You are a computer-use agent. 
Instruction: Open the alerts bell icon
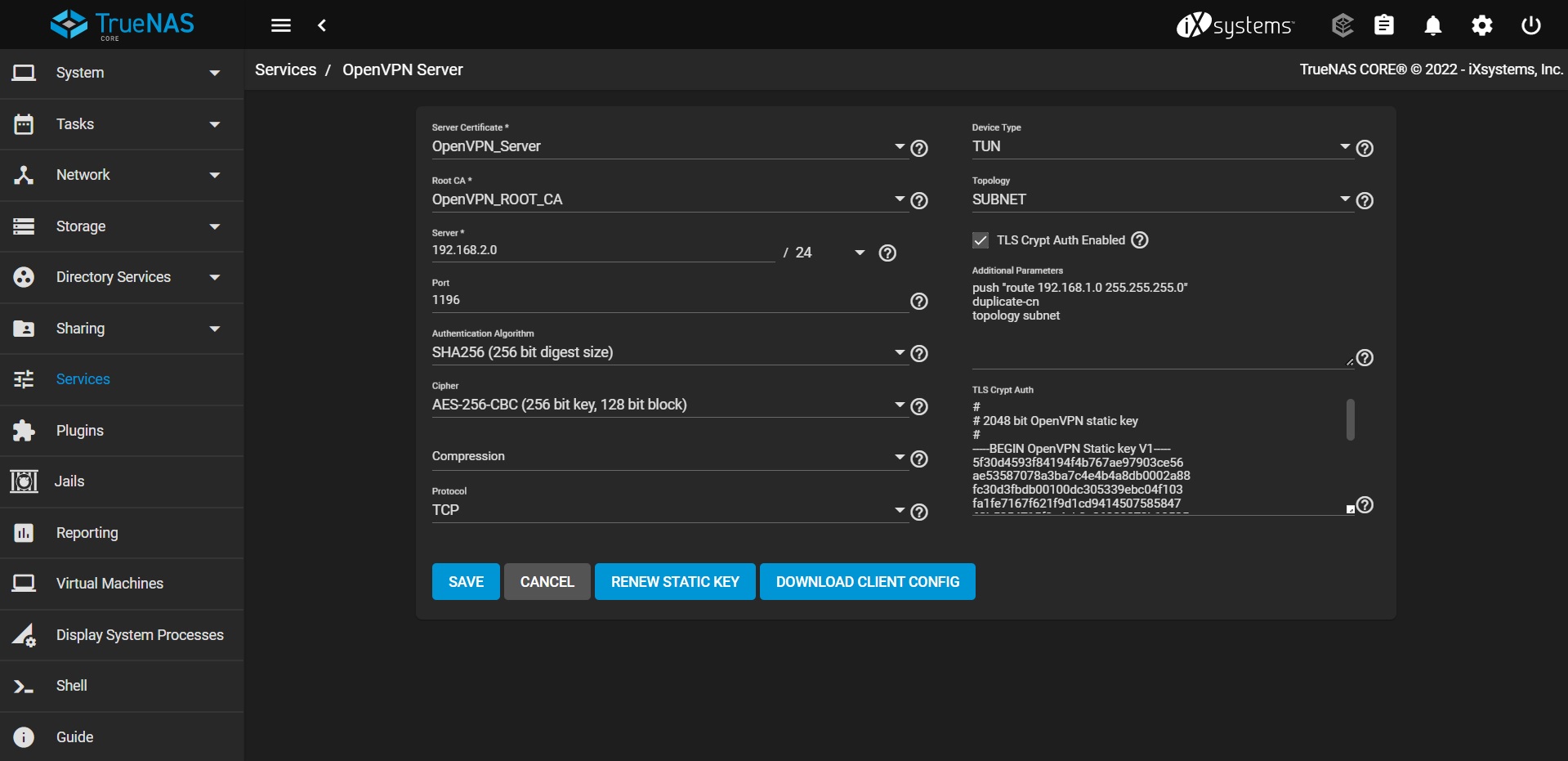1432,26
